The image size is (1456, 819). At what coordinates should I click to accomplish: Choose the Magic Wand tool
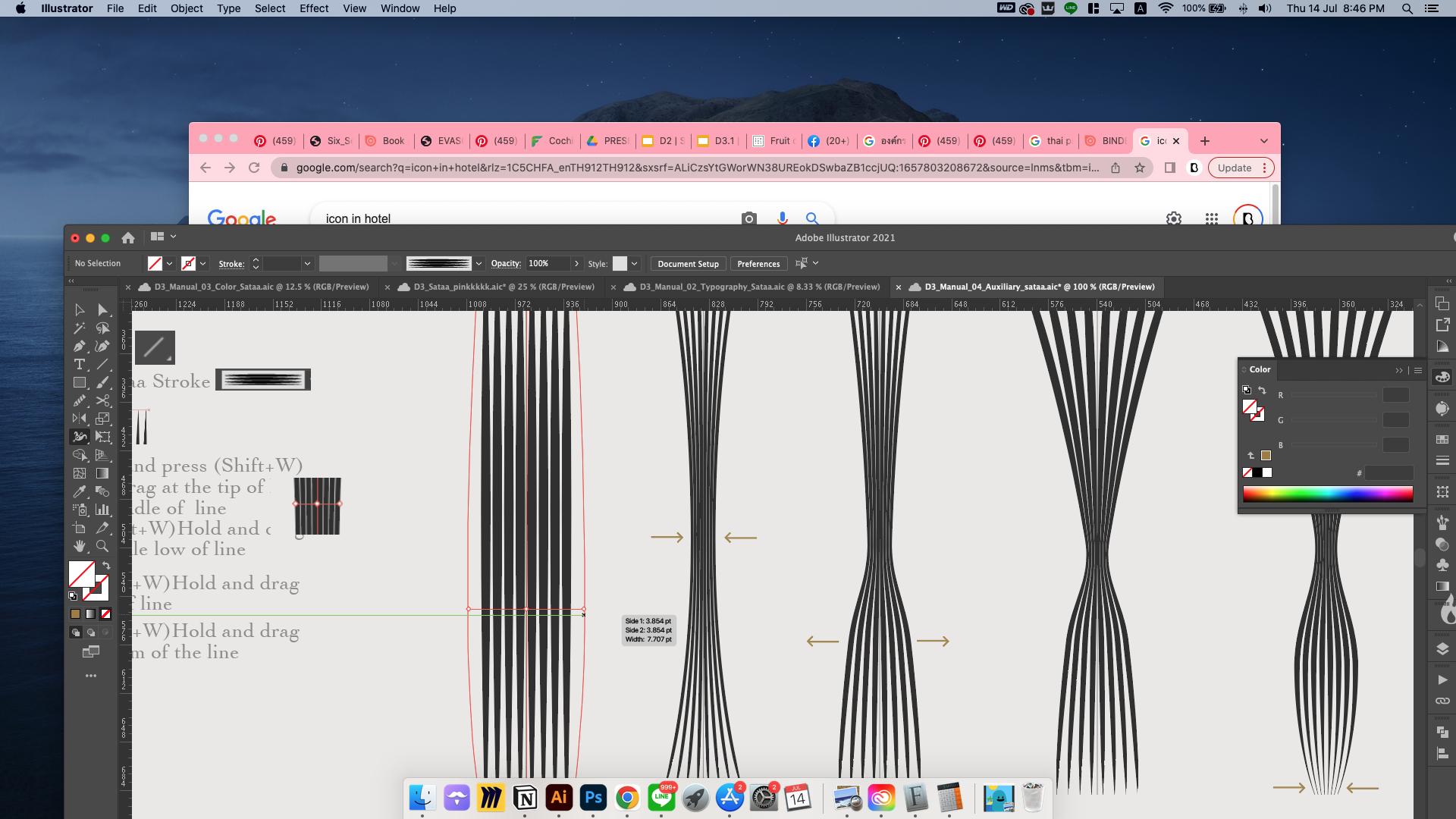79,328
